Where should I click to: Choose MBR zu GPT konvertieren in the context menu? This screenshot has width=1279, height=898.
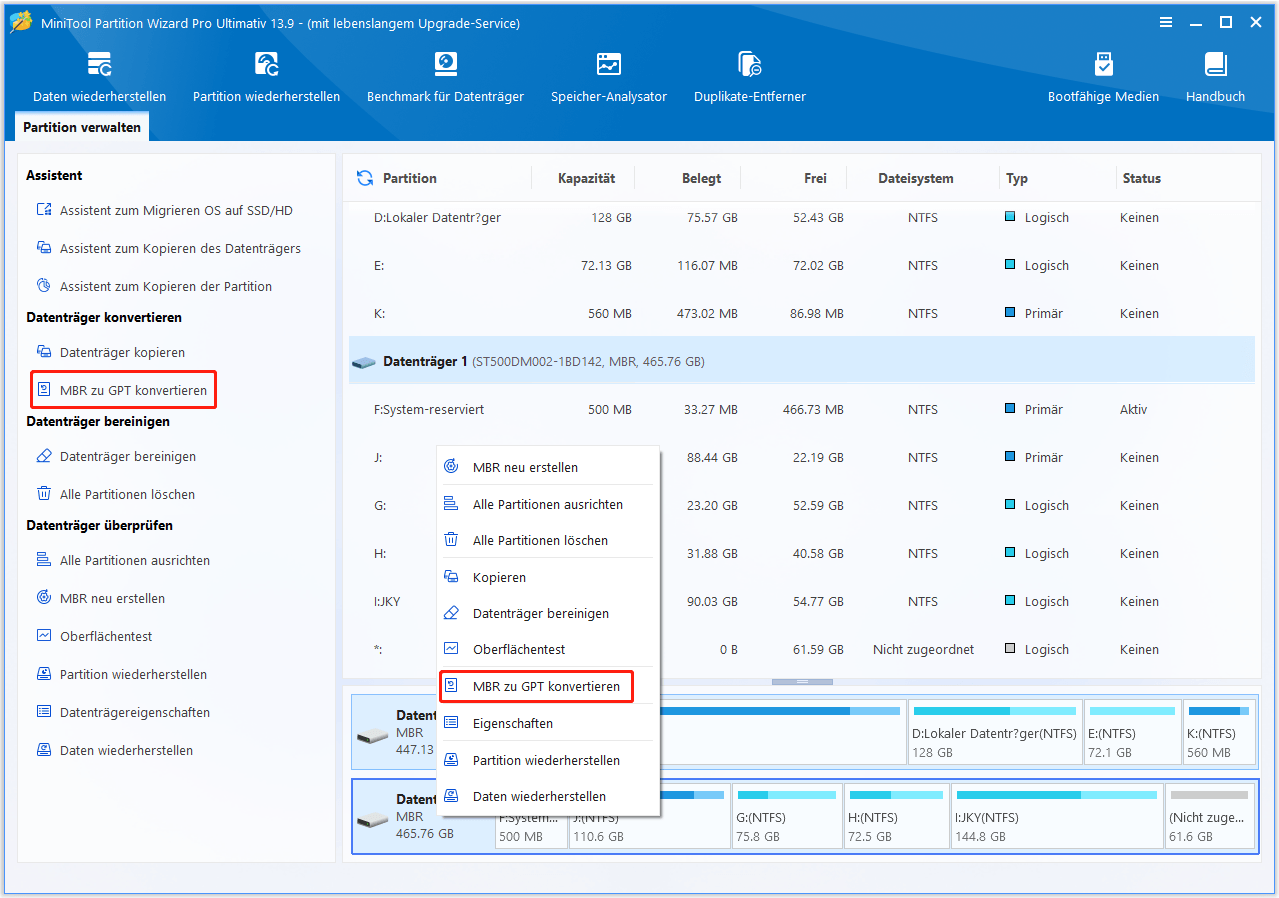536,687
